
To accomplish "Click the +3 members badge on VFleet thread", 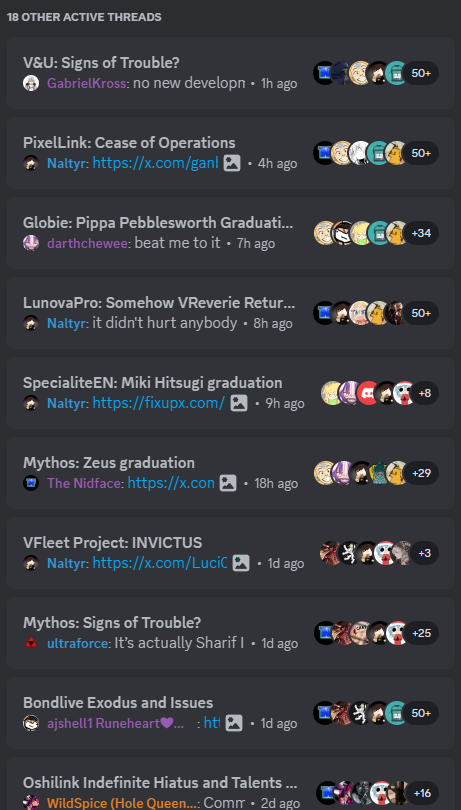I will pyautogui.click(x=424, y=553).
